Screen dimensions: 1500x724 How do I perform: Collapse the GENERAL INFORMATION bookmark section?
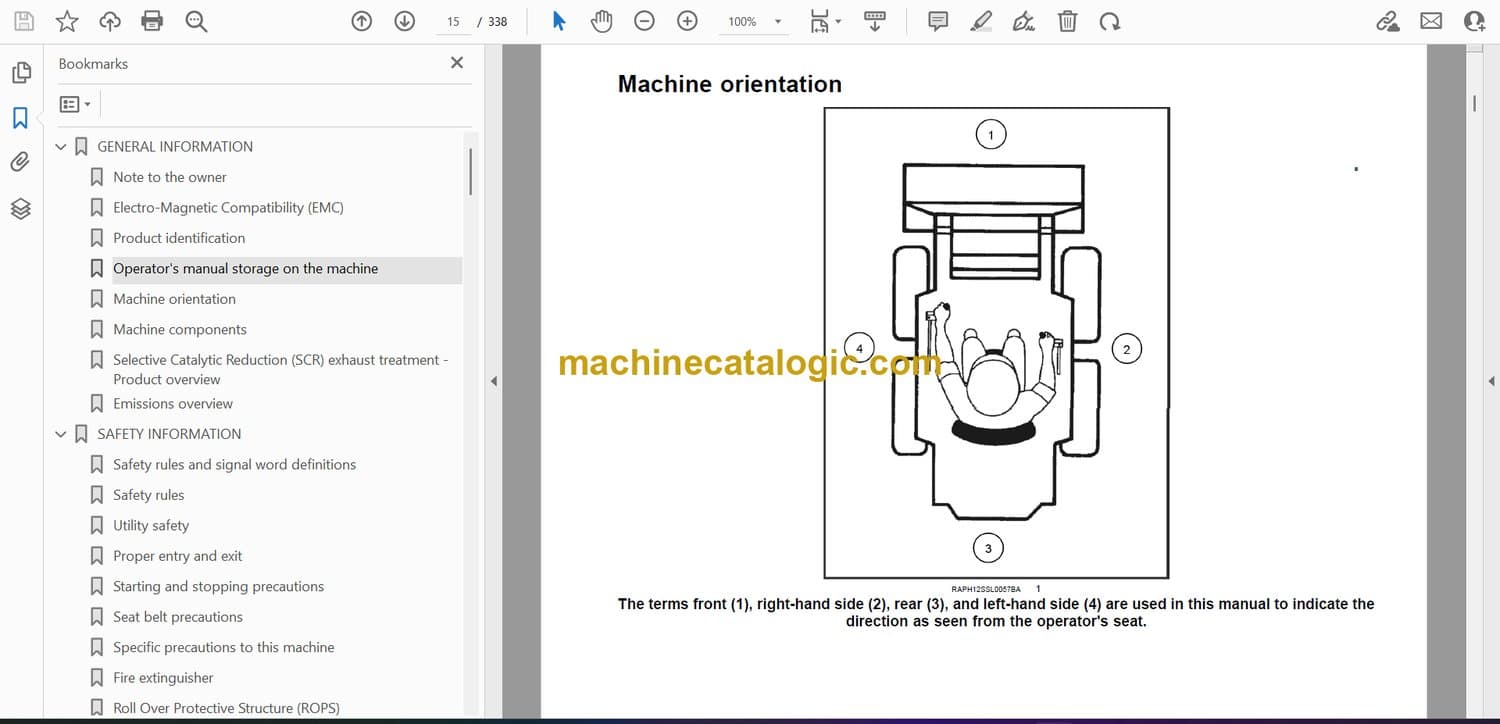[x=61, y=147]
